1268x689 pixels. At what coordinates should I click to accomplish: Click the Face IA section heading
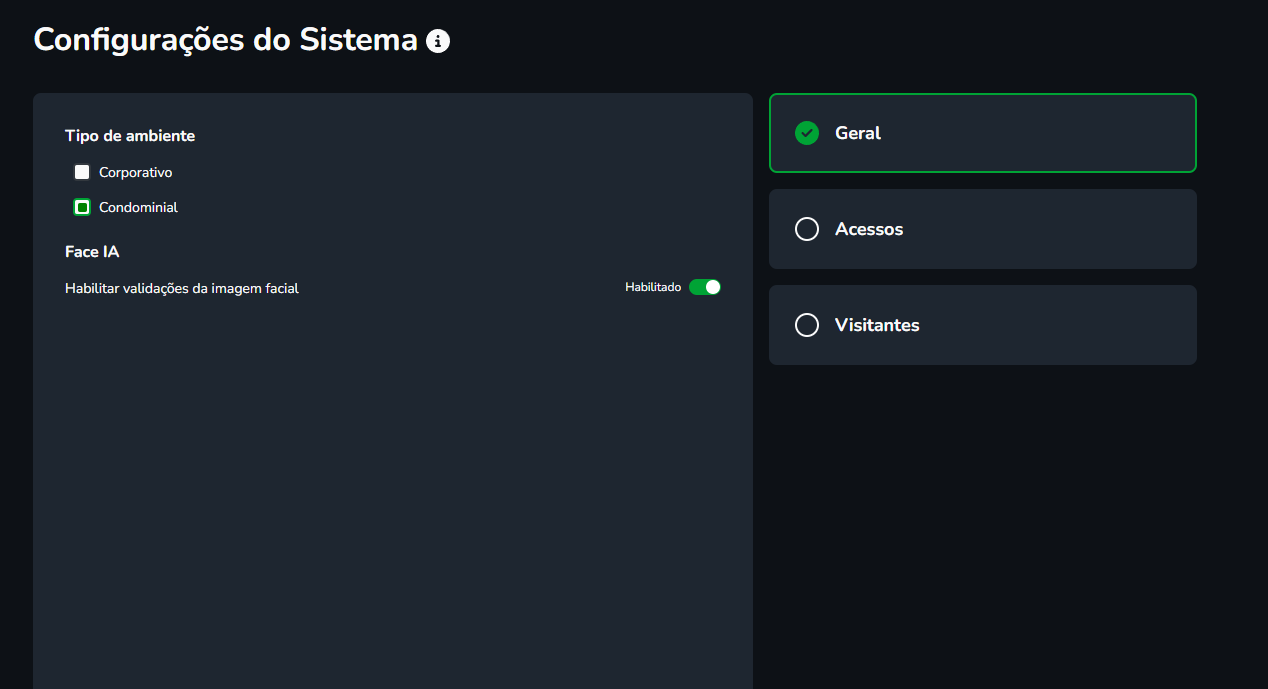(x=92, y=251)
